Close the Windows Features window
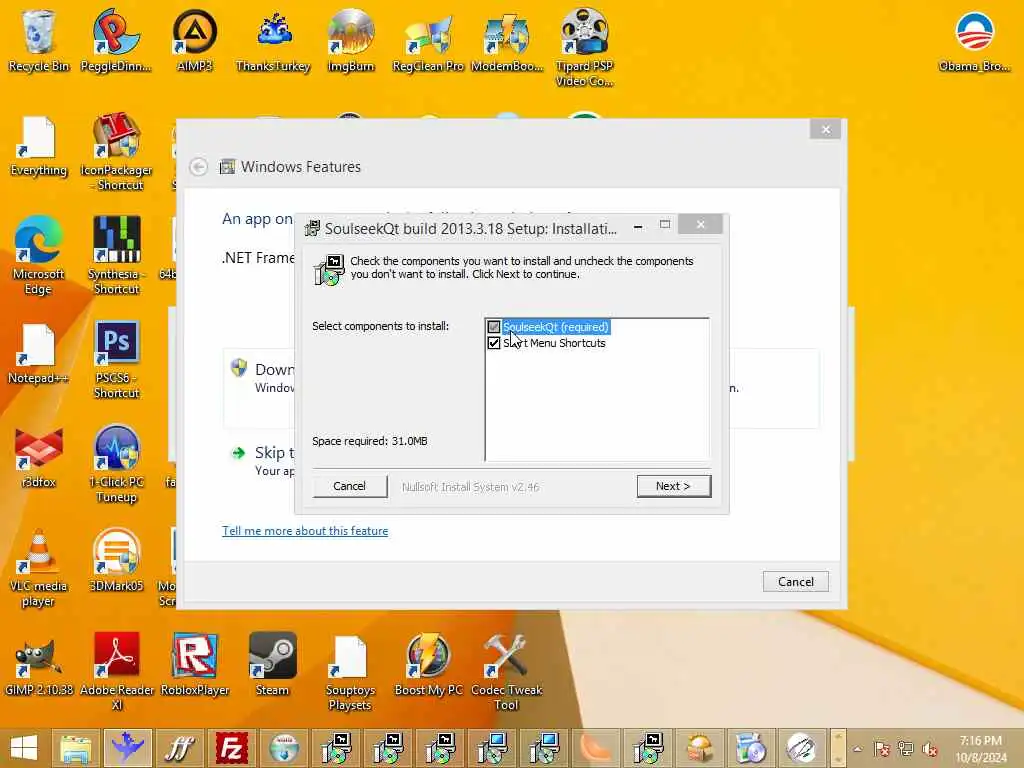Screen dimensions: 1024x768 click(825, 129)
